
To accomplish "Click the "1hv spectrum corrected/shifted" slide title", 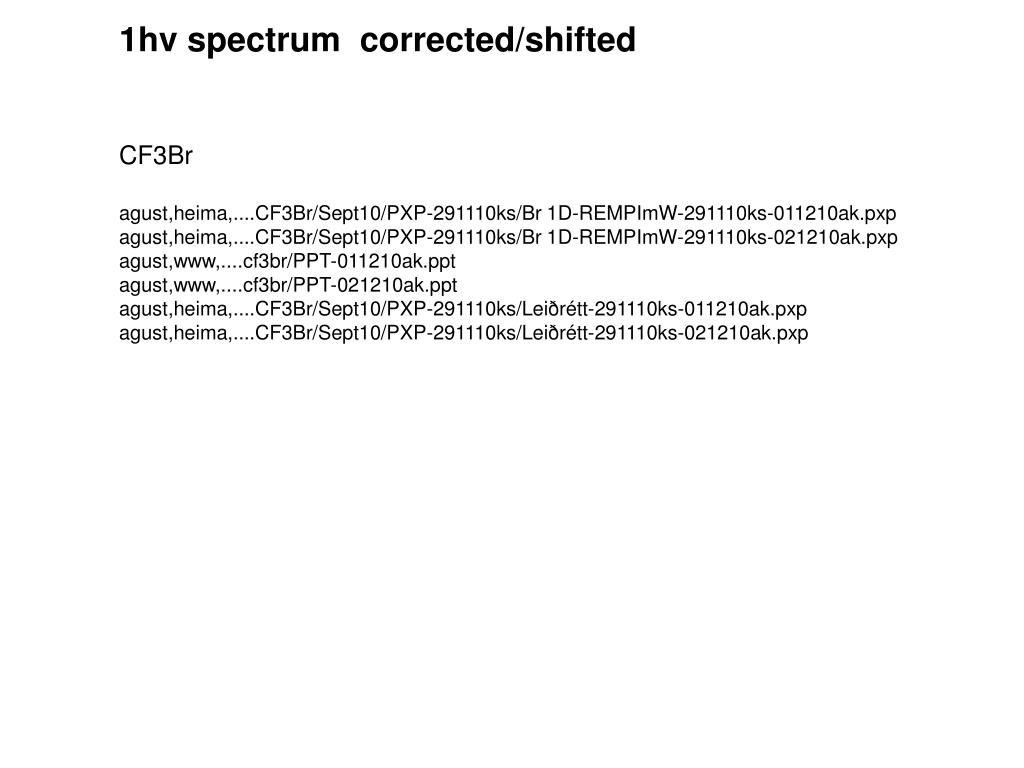I will (x=377, y=40).
